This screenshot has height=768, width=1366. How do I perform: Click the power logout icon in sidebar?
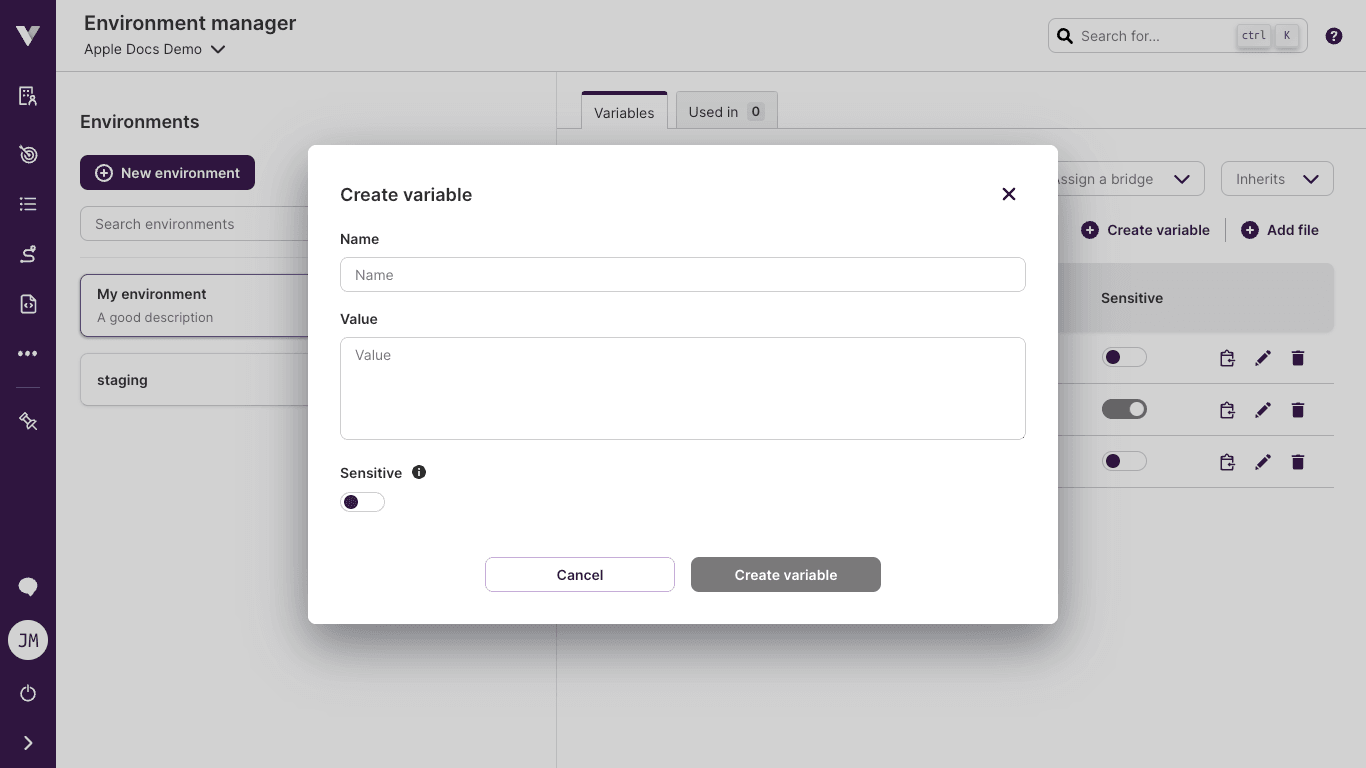(x=28, y=693)
